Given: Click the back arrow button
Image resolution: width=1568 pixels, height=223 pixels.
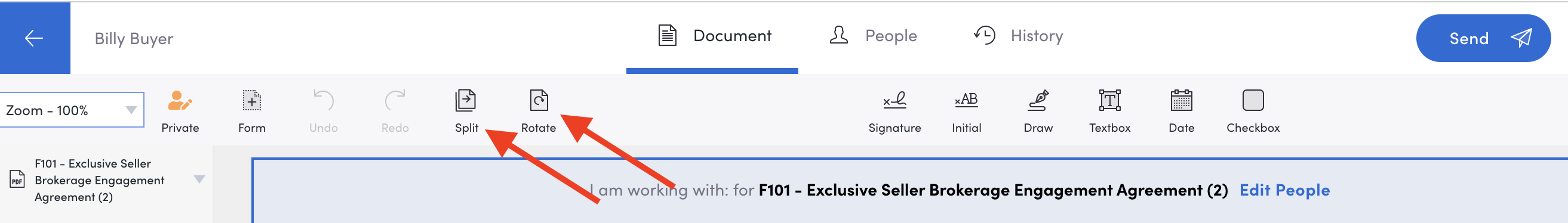Looking at the screenshot, I should [34, 38].
